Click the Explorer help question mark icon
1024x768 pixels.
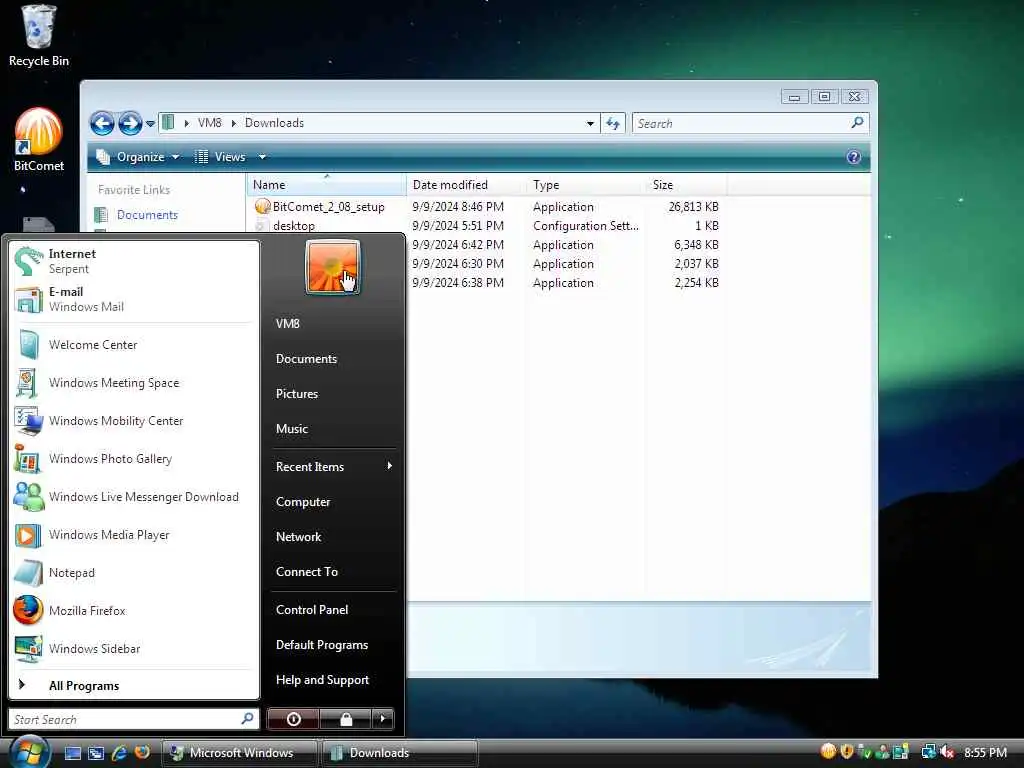click(854, 157)
